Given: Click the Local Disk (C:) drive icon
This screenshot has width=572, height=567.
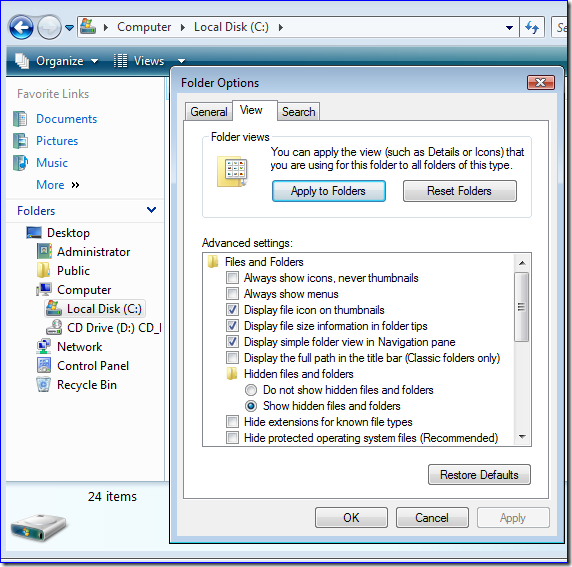Looking at the screenshot, I should click(x=54, y=308).
